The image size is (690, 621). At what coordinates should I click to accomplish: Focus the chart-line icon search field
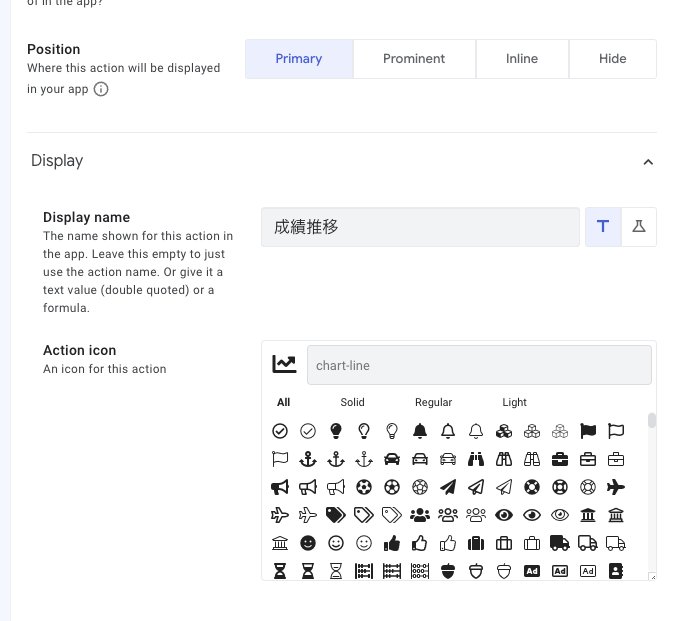[479, 365]
